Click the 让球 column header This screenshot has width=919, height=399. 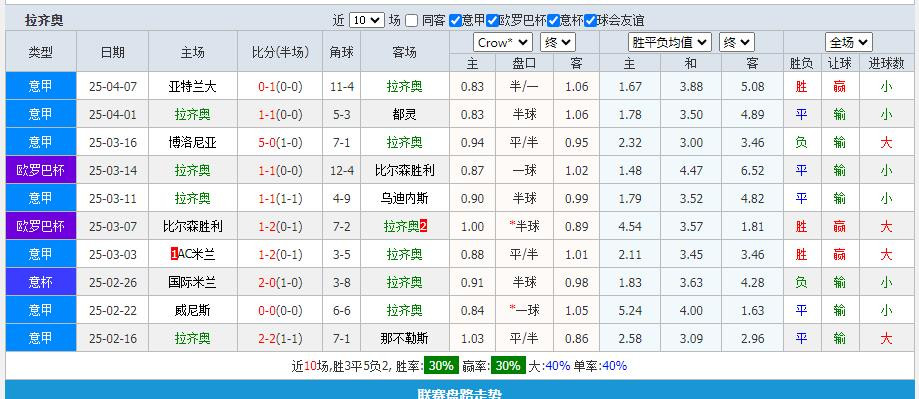(840, 63)
